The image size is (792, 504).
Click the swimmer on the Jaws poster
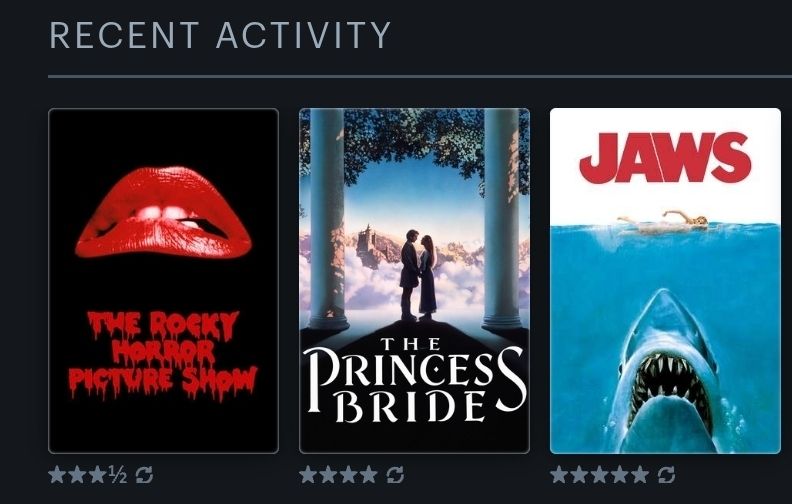pyautogui.click(x=663, y=222)
